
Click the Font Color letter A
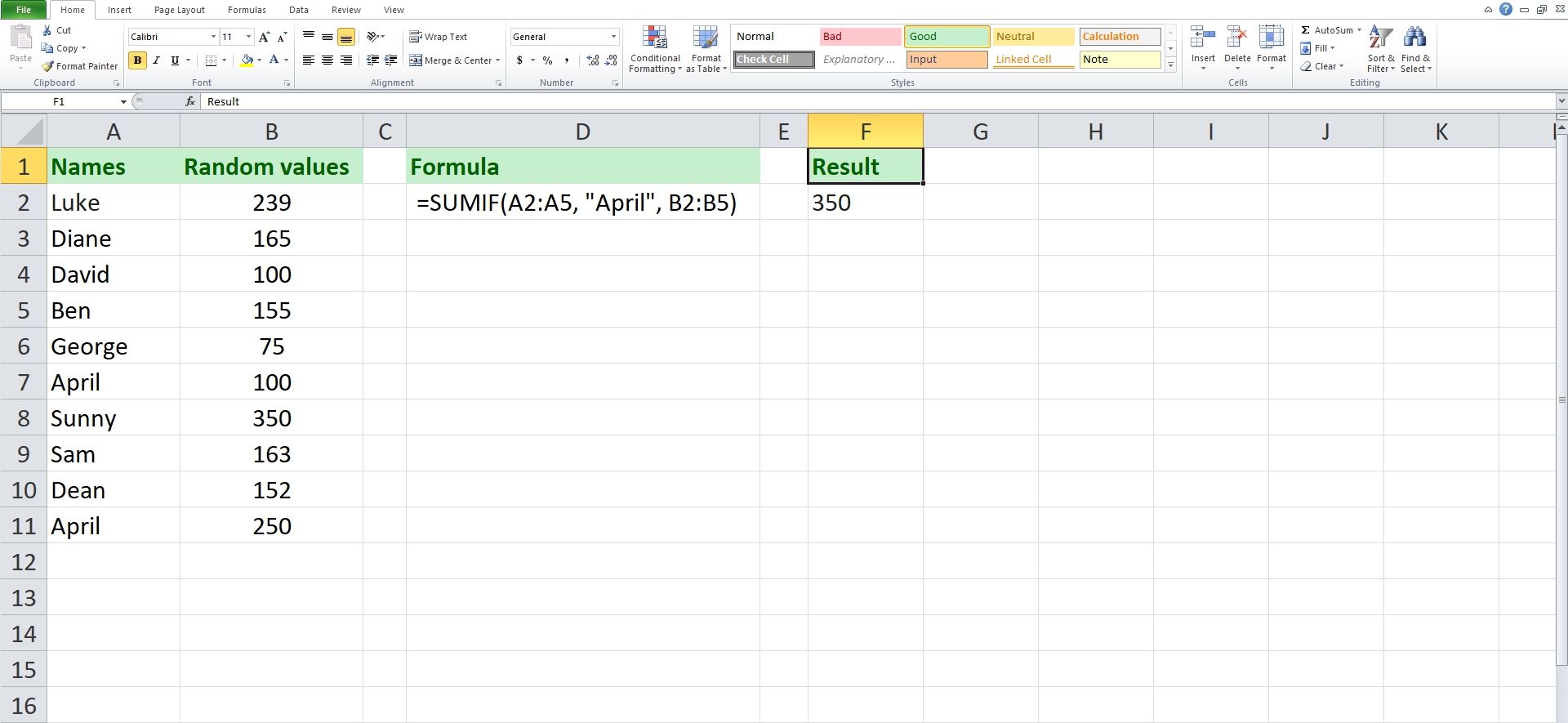tap(274, 60)
